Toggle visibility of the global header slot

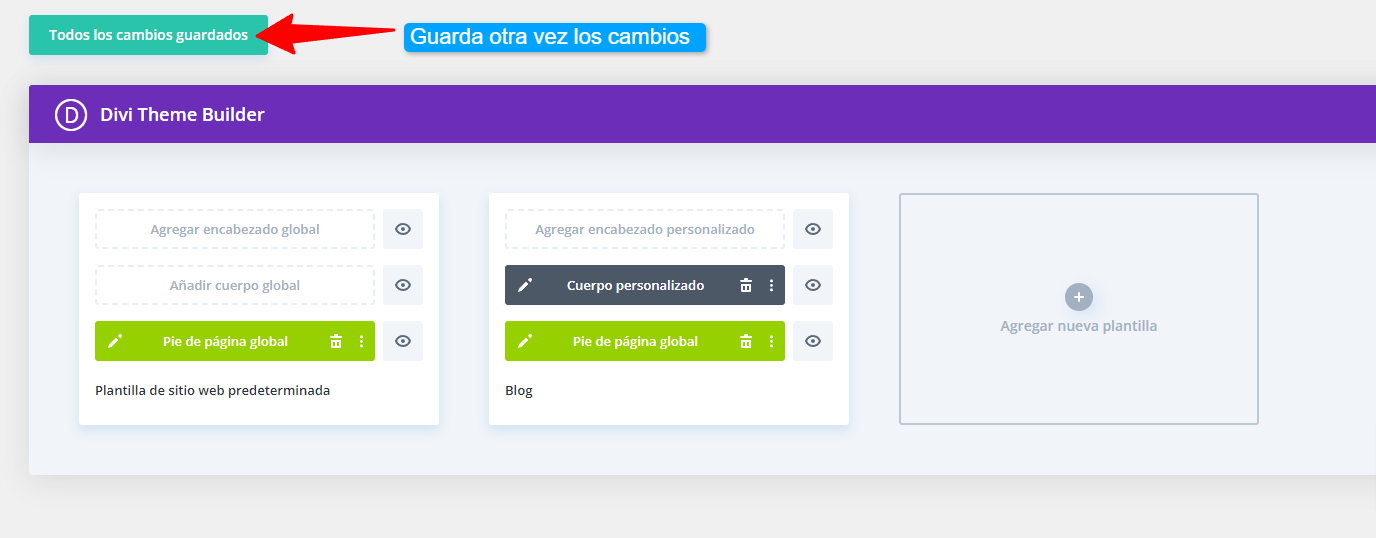403,229
